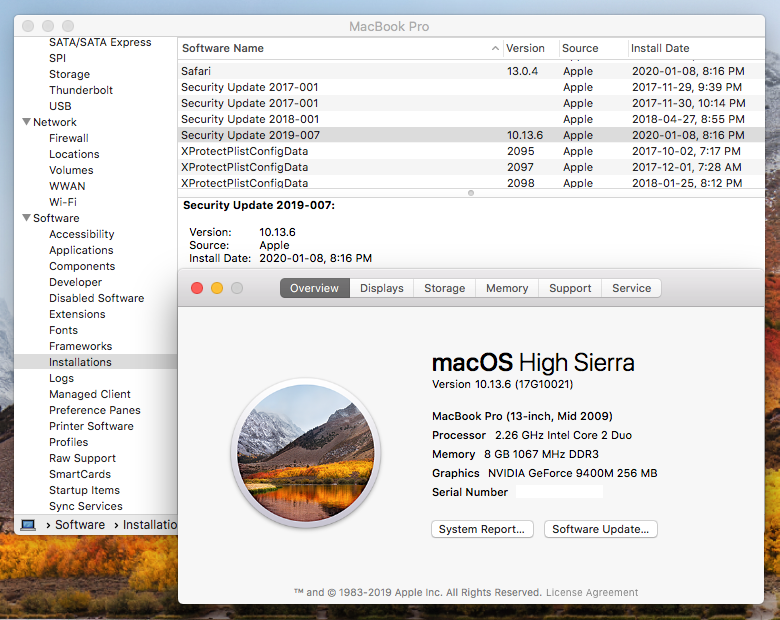Select the Safari row in installations list
780x620 pixels.
click(x=471, y=71)
